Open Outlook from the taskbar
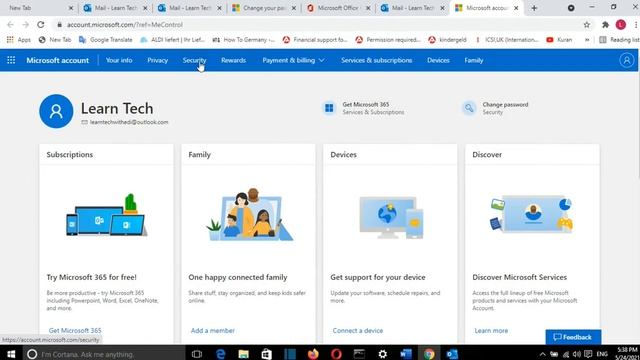The height and width of the screenshot is (360, 640). [x=452, y=354]
